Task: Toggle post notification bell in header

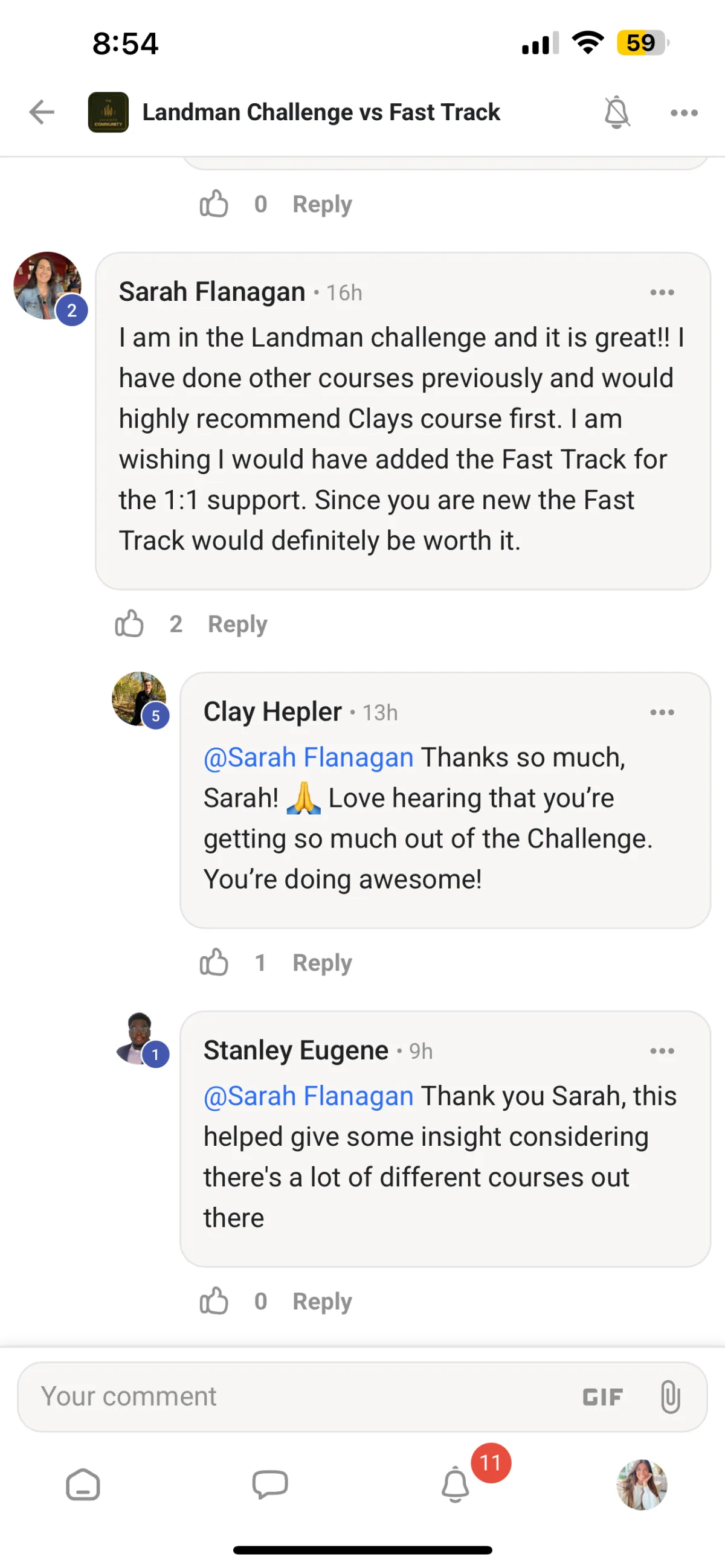Action: [616, 112]
